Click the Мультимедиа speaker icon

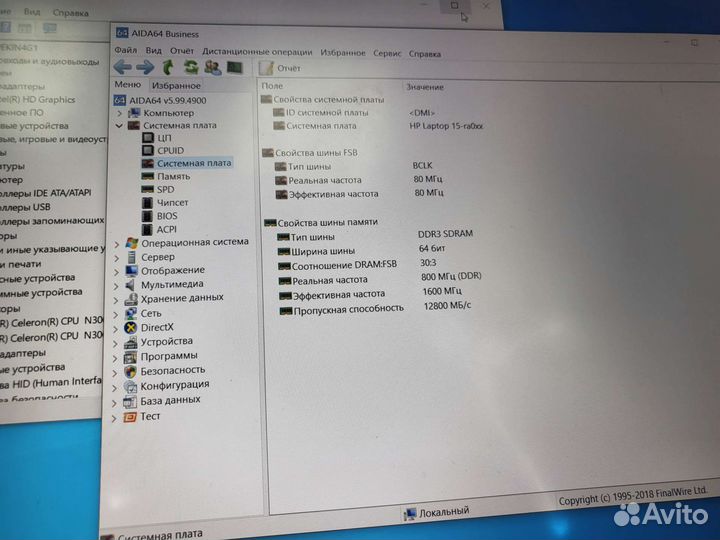(x=131, y=285)
